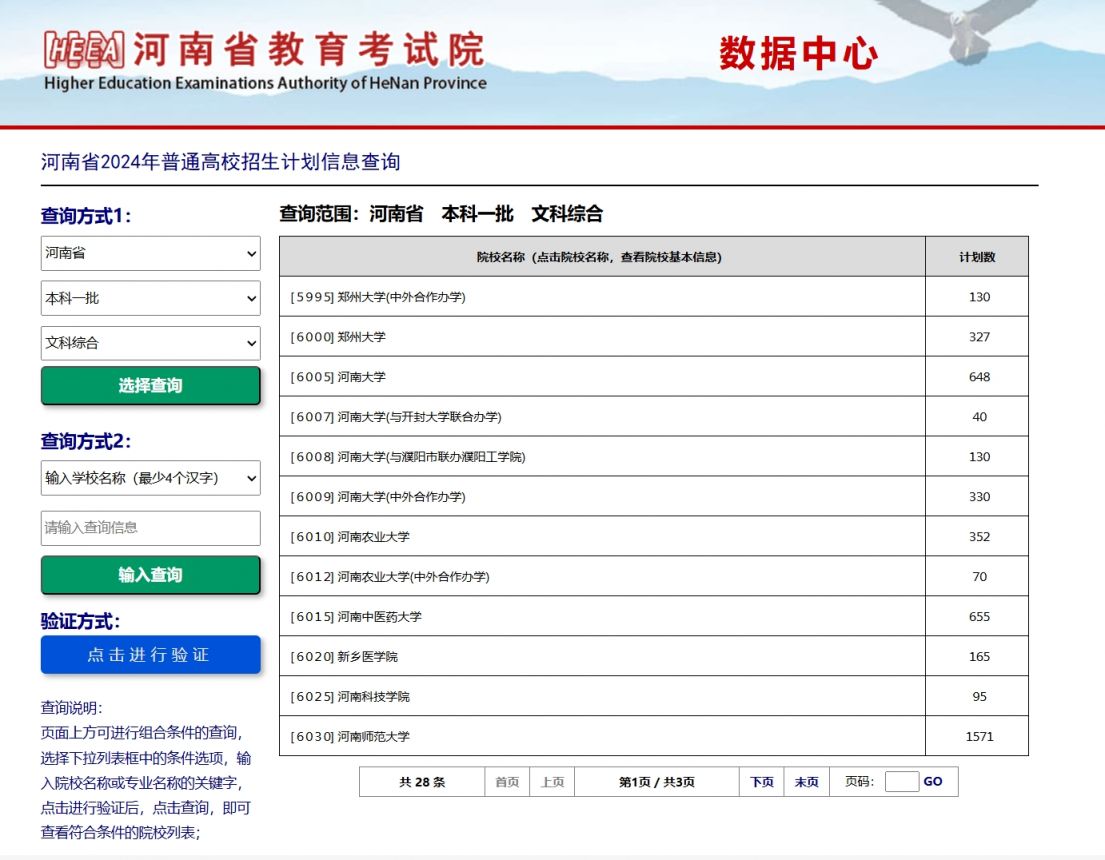This screenshot has width=1105, height=860.
Task: Open the 本科一批 batch dropdown
Action: (x=151, y=298)
